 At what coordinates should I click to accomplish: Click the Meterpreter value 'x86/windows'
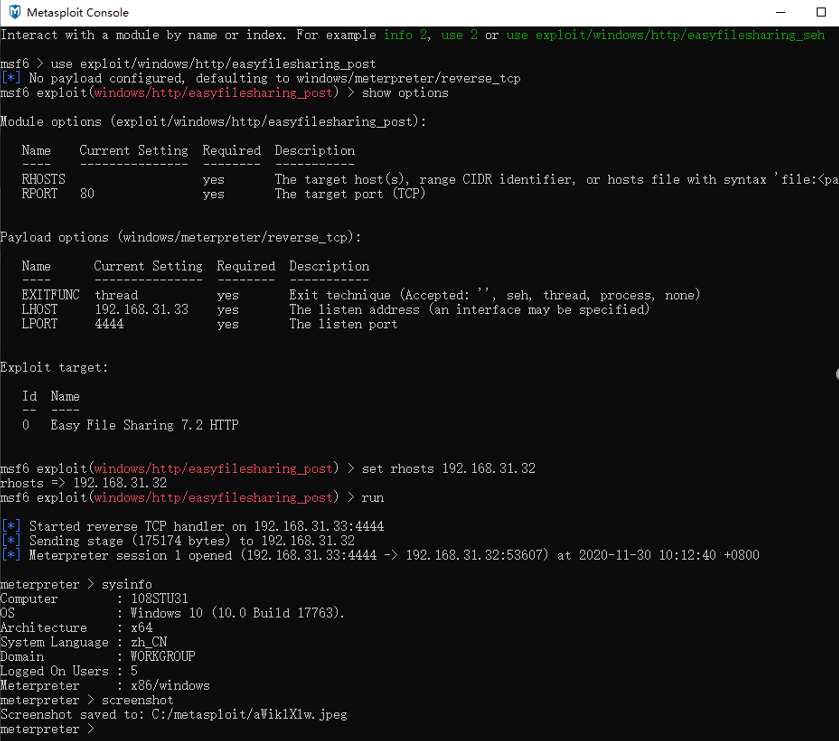click(170, 685)
